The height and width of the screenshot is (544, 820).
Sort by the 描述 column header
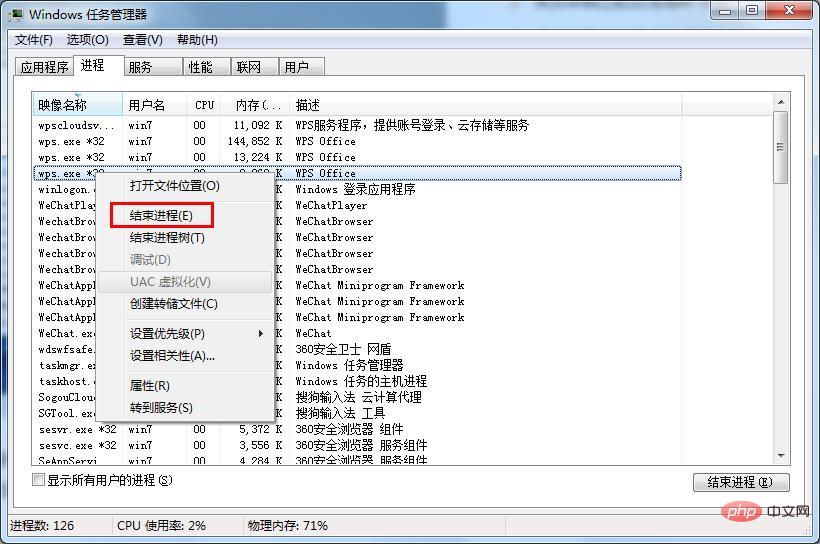(x=485, y=105)
